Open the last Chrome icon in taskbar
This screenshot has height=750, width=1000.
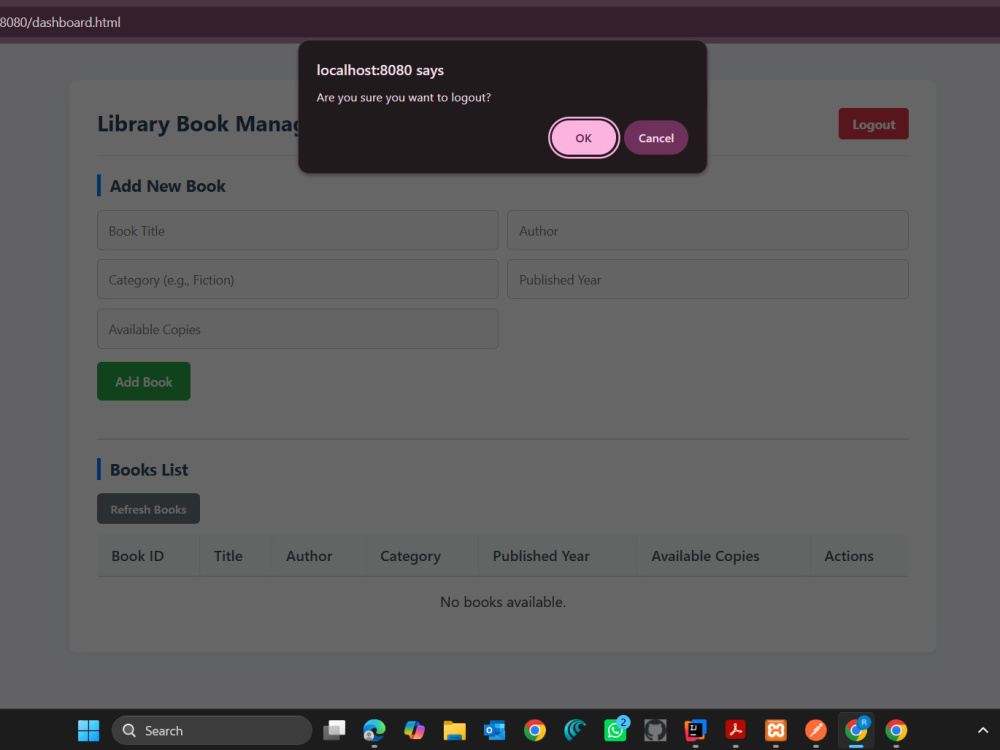896,730
